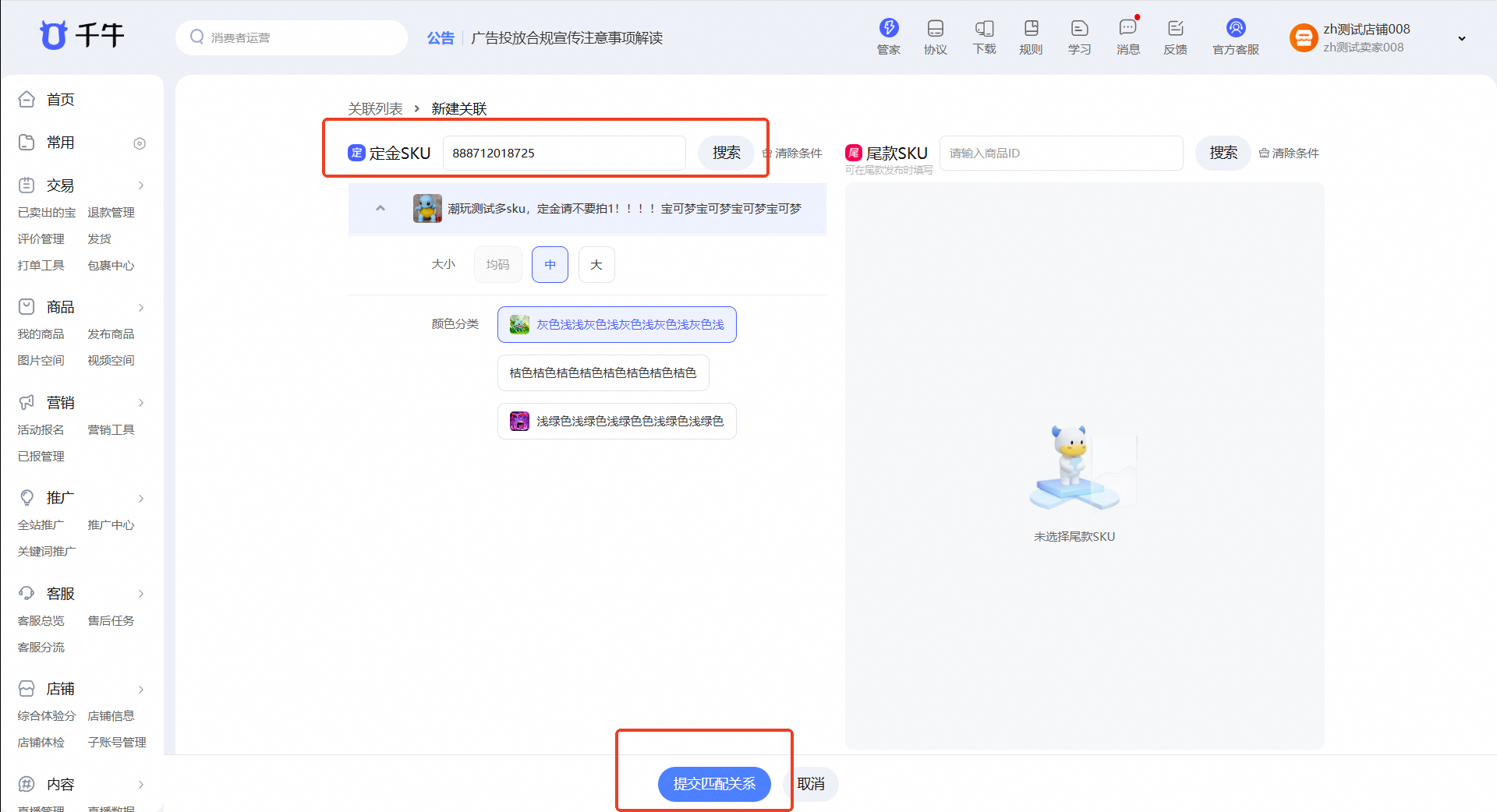Expand the 推广 sidebar section
Screen dimensions: 1497x812
[141, 498]
